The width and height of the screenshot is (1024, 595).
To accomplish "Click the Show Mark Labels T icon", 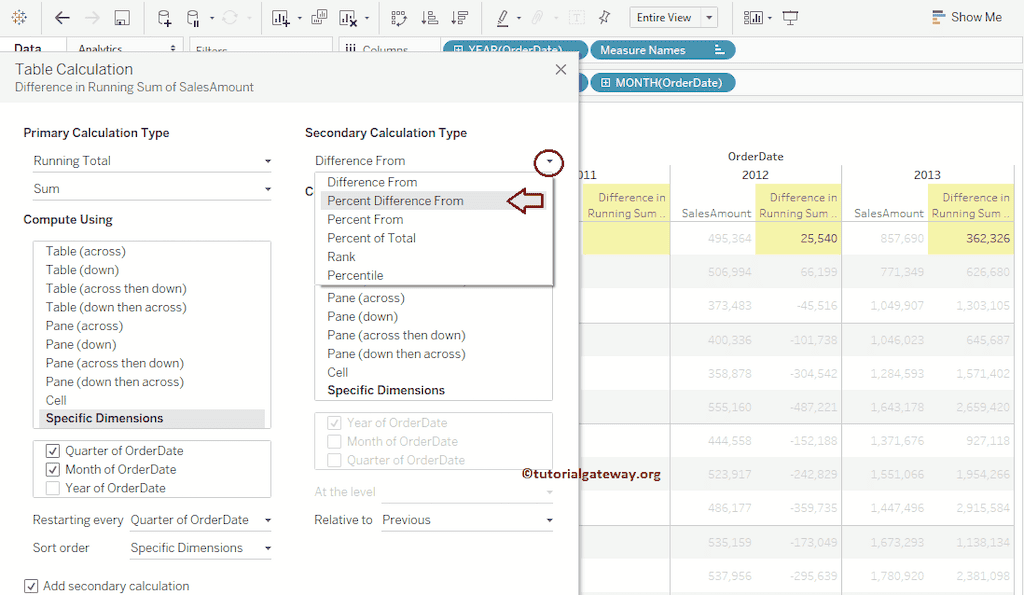I will coord(577,18).
